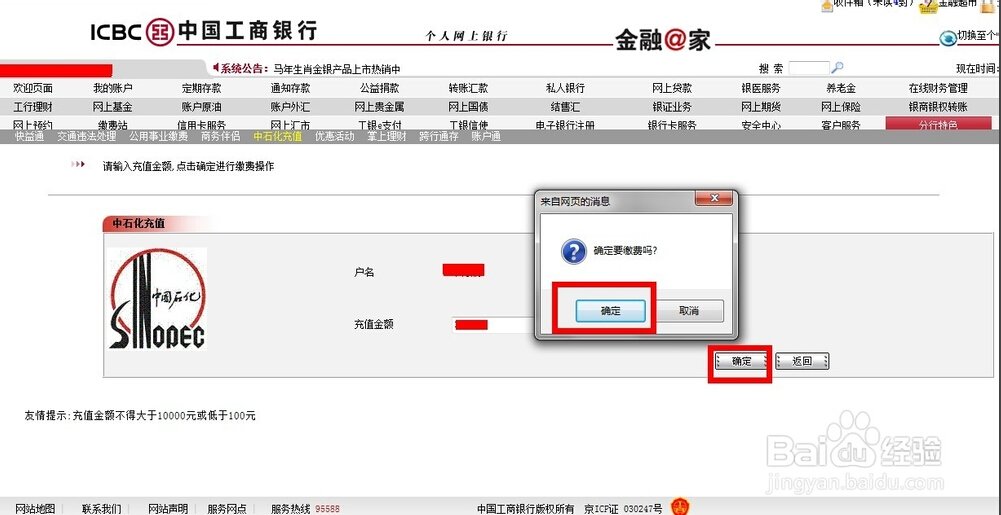Click the globe icon next to 切换至
The width and height of the screenshot is (1001, 515).
(947, 38)
